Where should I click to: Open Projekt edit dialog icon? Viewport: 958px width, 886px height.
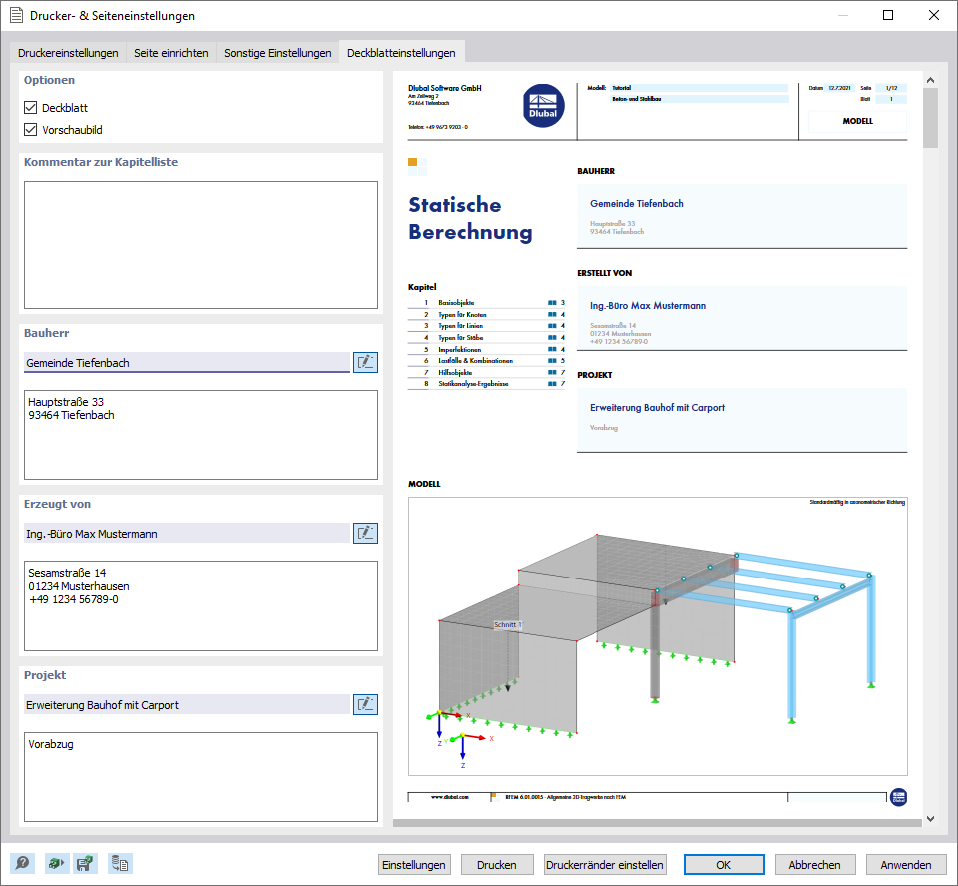(365, 705)
